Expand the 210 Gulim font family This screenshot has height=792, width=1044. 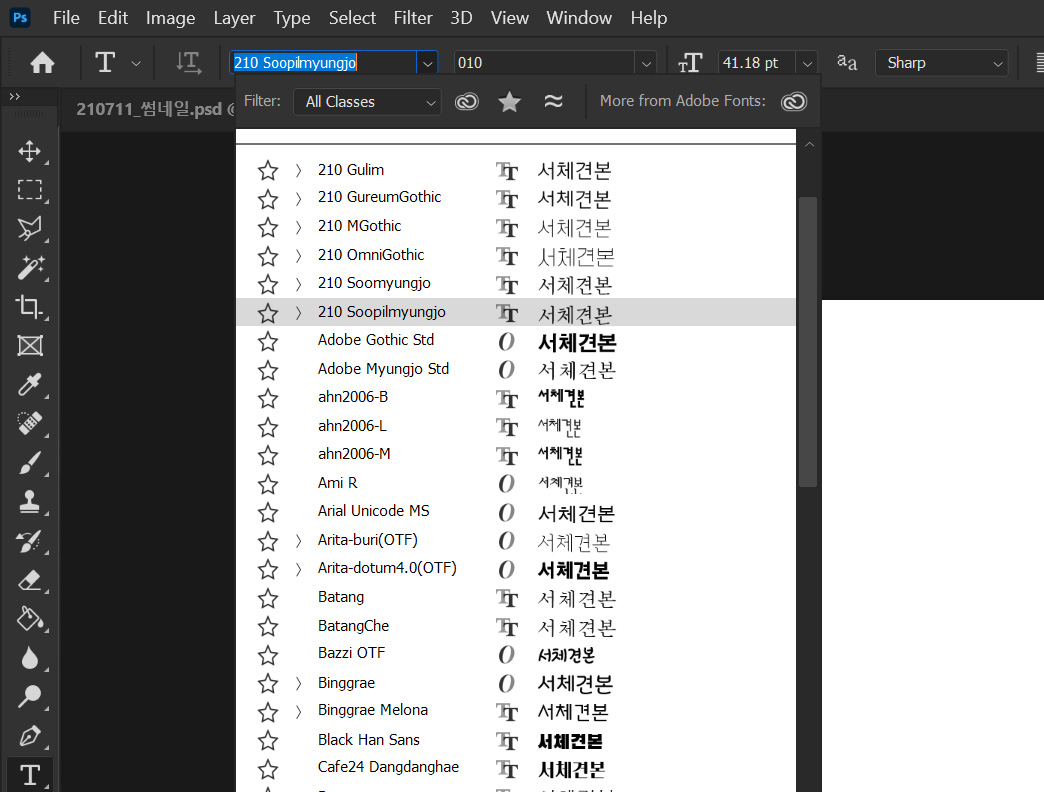[x=298, y=170]
